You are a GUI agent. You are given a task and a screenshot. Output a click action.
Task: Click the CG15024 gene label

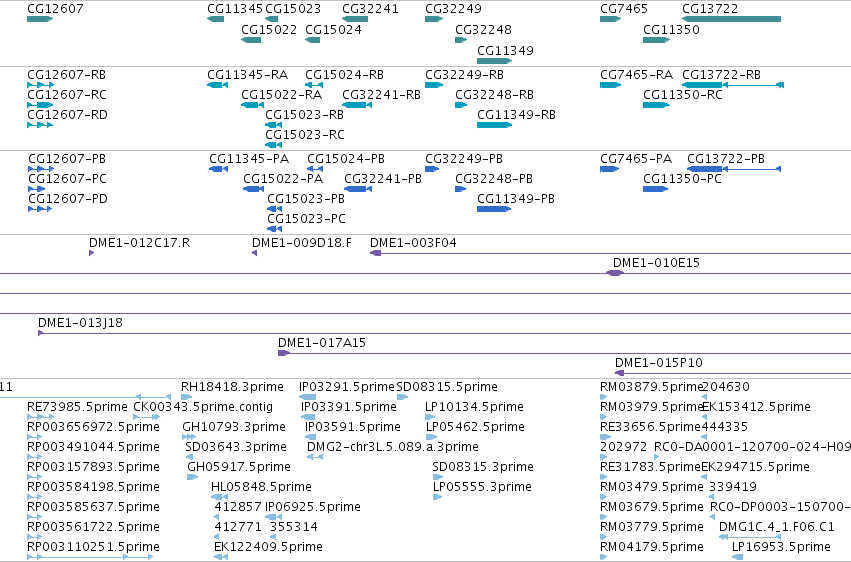(x=333, y=29)
